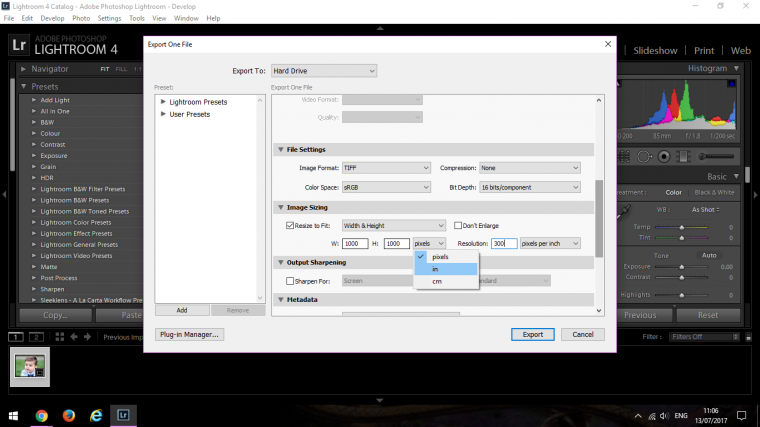Launch Google Chrome from taskbar

pos(42,415)
